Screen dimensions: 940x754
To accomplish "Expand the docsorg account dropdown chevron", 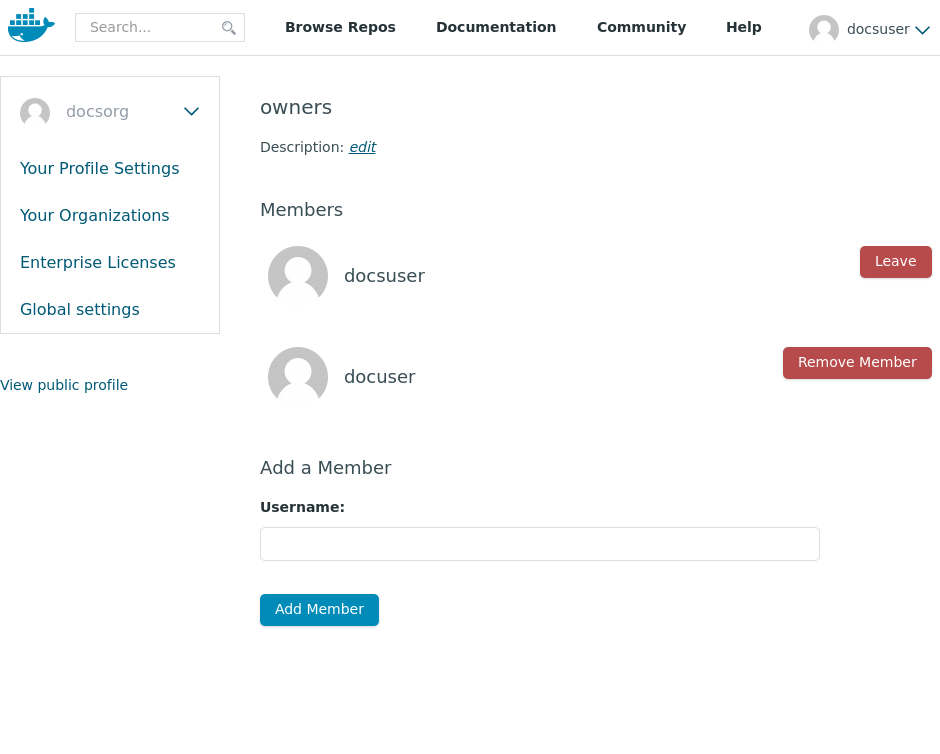I will (x=191, y=112).
